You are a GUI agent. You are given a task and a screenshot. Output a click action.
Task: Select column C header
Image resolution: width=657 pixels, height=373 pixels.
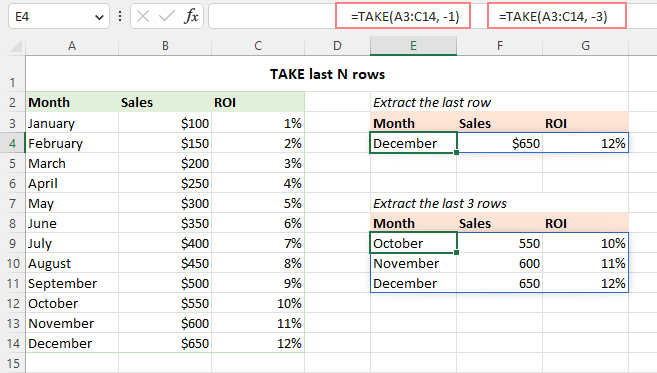click(x=258, y=46)
